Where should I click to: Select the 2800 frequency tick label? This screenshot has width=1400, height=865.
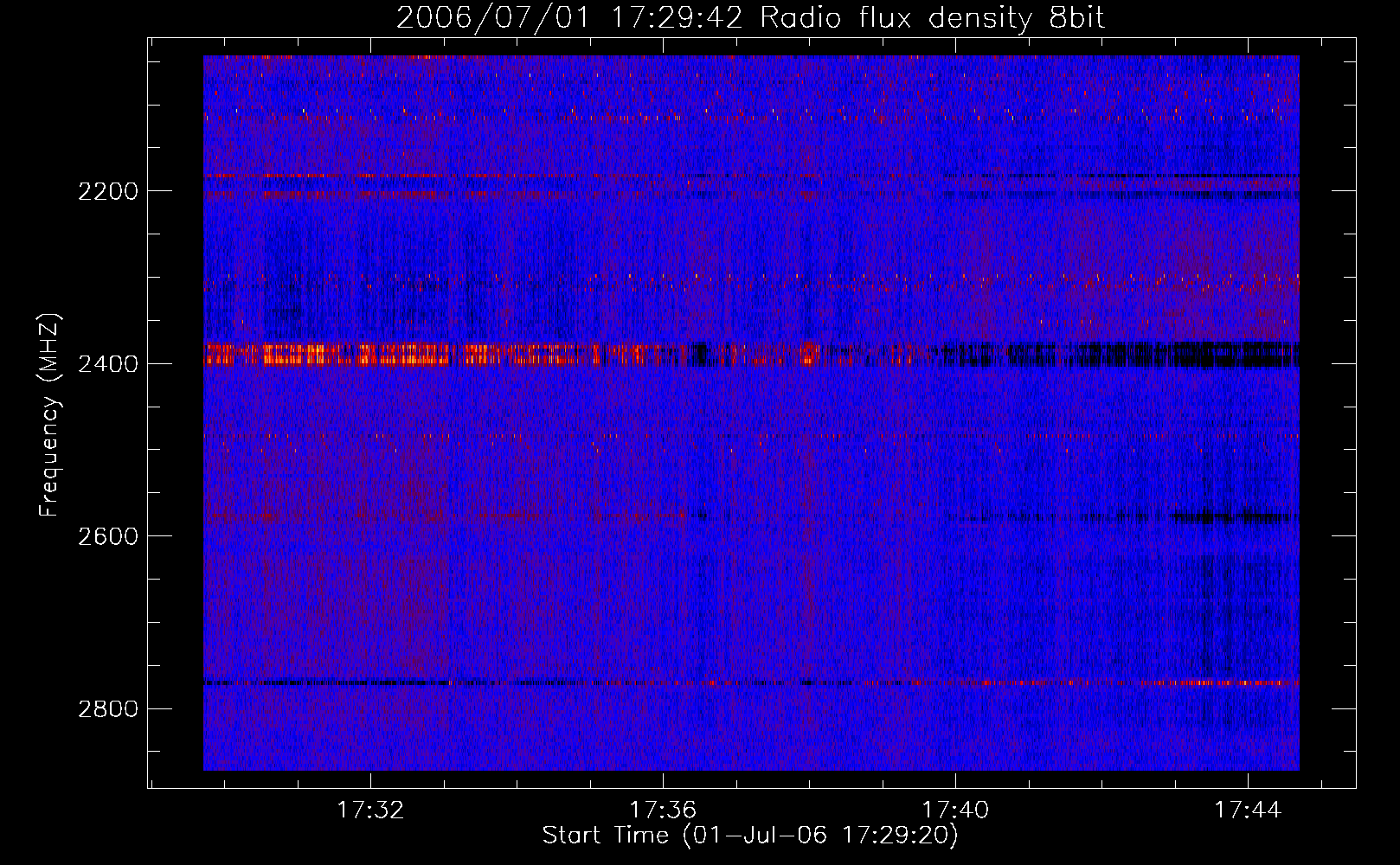tap(108, 709)
